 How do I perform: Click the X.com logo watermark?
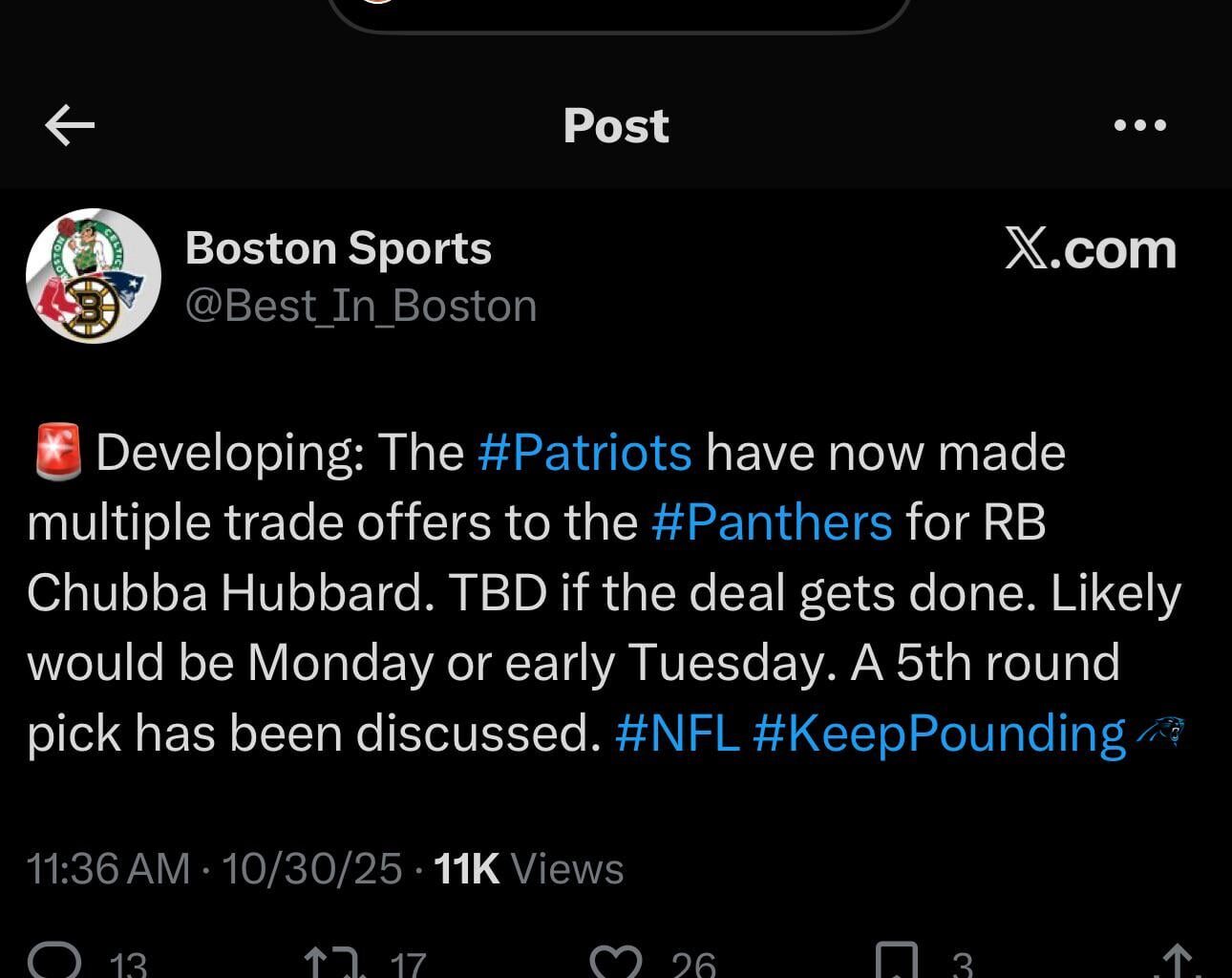coord(1091,249)
